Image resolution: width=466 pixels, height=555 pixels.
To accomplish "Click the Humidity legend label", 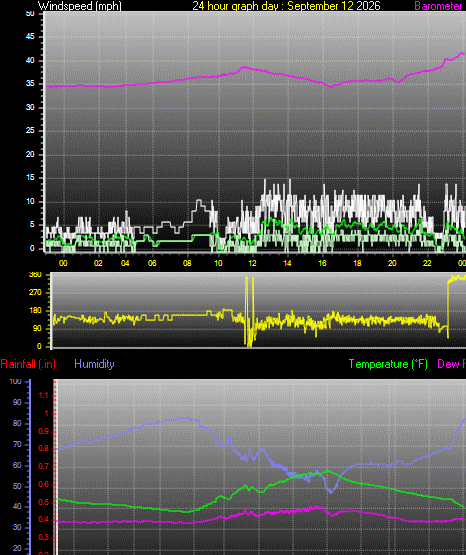I will (94, 364).
